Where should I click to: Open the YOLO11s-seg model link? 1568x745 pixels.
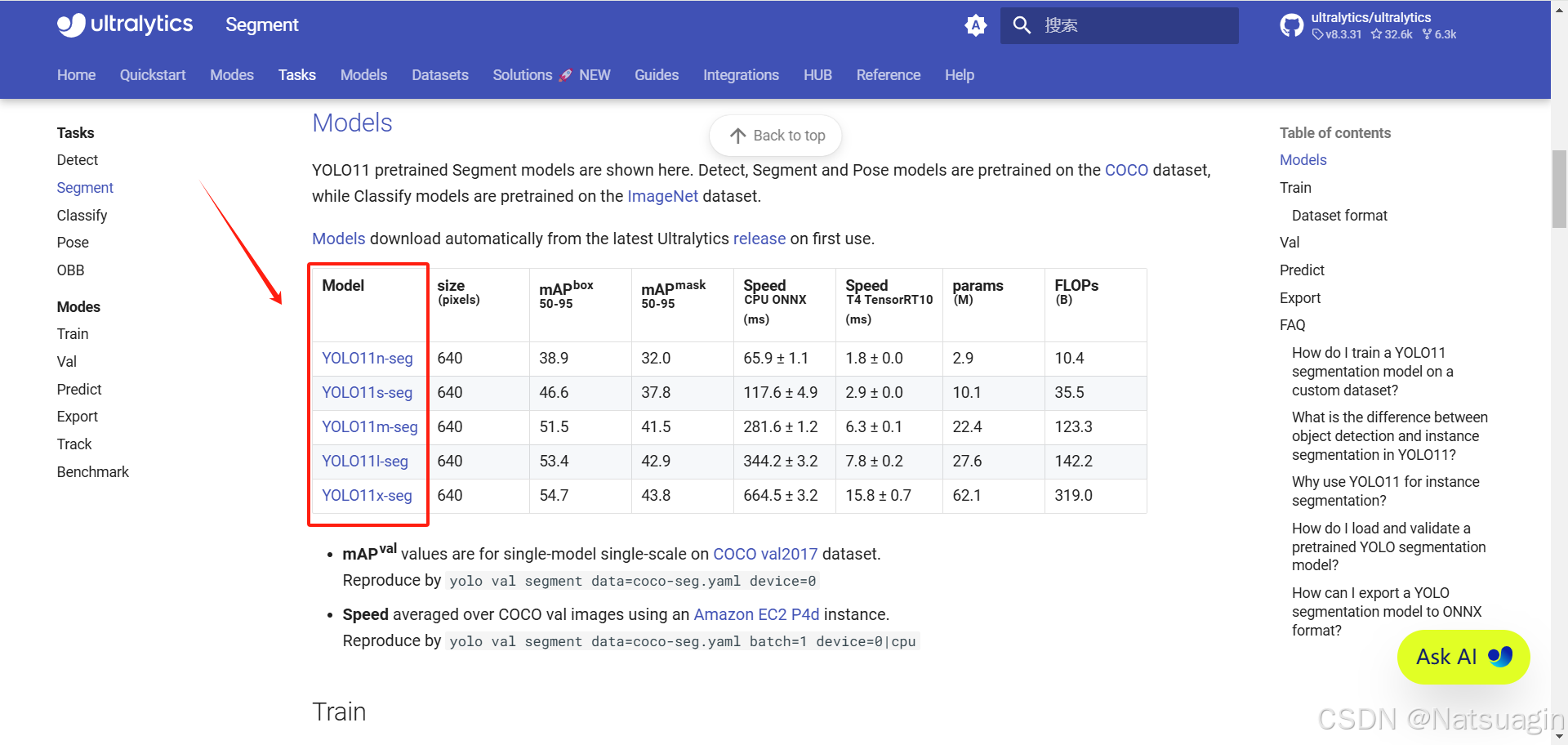367,393
